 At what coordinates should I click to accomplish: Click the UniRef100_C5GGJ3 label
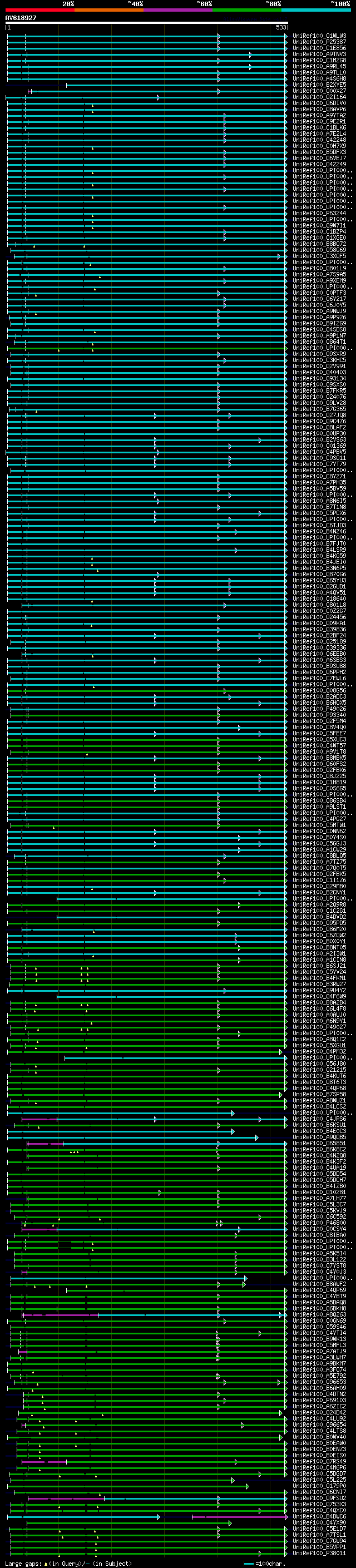click(319, 844)
